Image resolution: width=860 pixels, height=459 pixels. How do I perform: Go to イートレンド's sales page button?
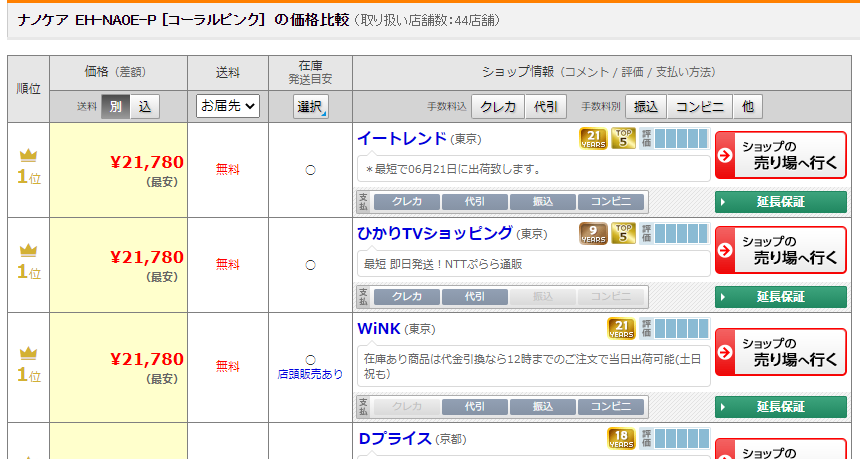pyautogui.click(x=781, y=155)
